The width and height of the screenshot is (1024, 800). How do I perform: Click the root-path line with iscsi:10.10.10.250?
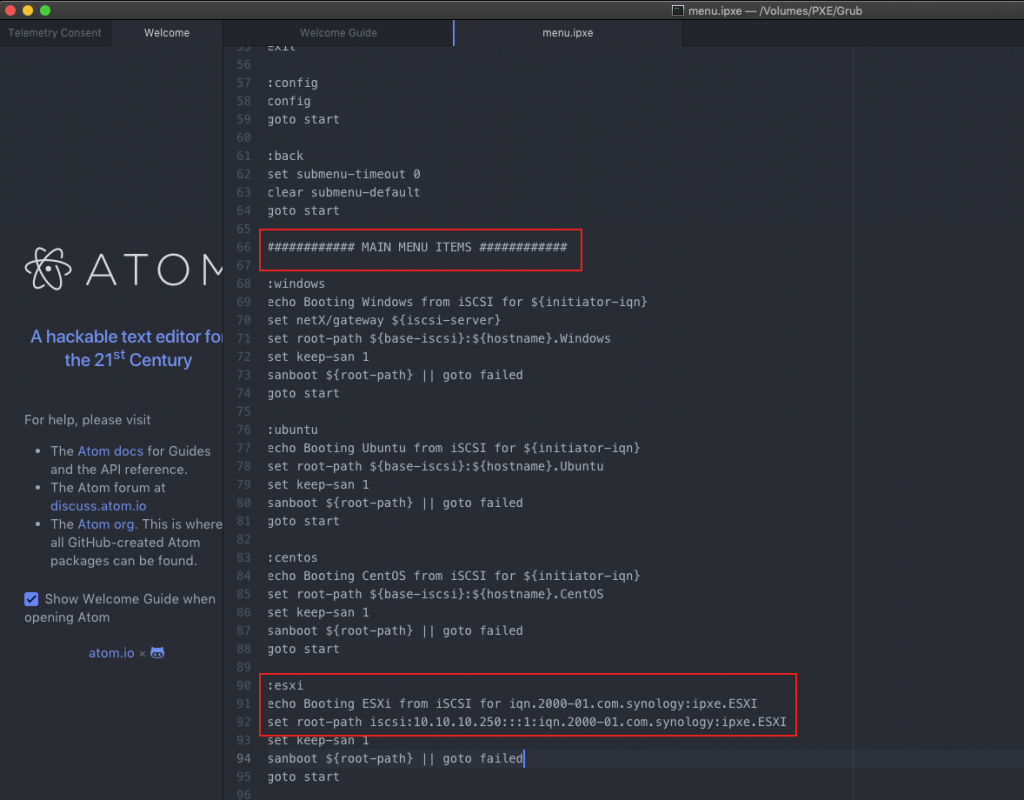coord(527,722)
